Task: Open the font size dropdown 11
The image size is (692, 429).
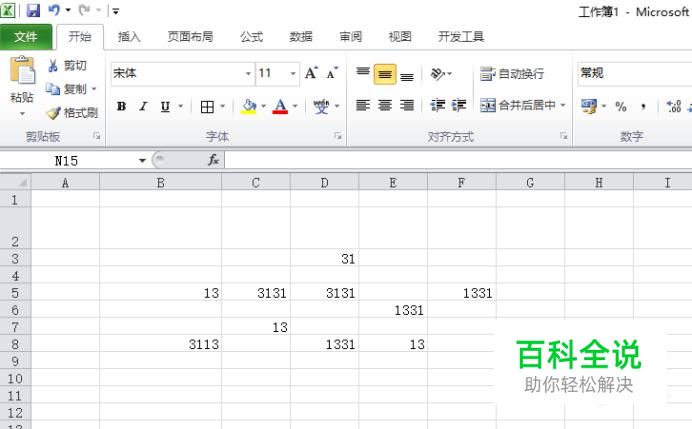Action: click(293, 73)
